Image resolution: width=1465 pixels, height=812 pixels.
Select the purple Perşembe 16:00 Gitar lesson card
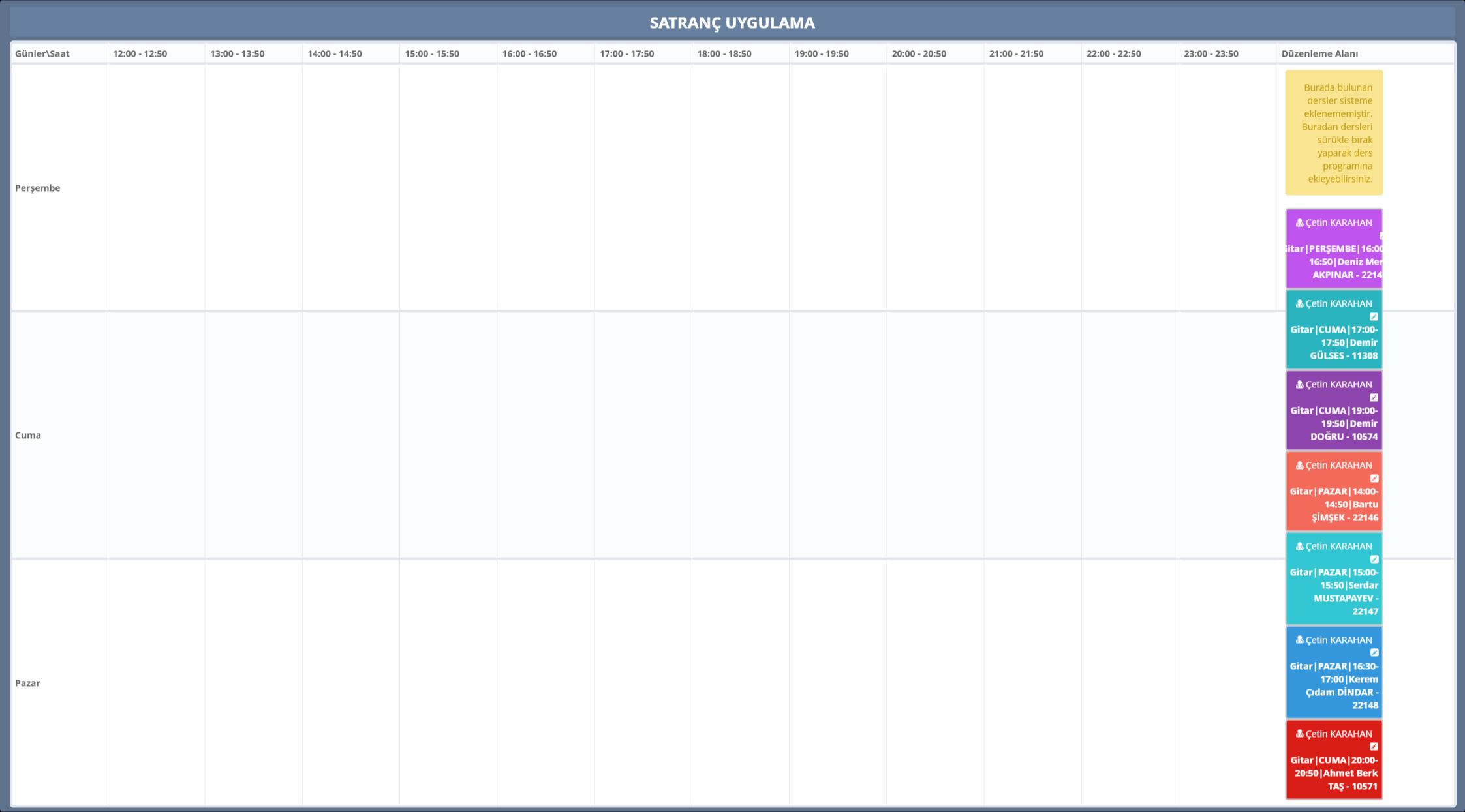[x=1334, y=262]
